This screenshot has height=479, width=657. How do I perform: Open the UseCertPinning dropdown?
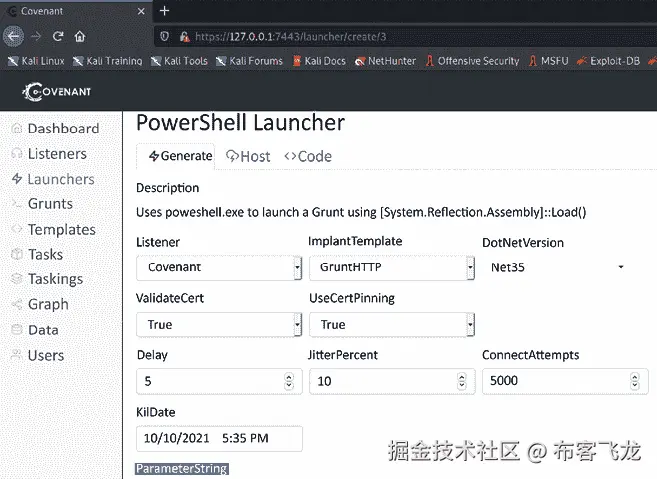[392, 324]
